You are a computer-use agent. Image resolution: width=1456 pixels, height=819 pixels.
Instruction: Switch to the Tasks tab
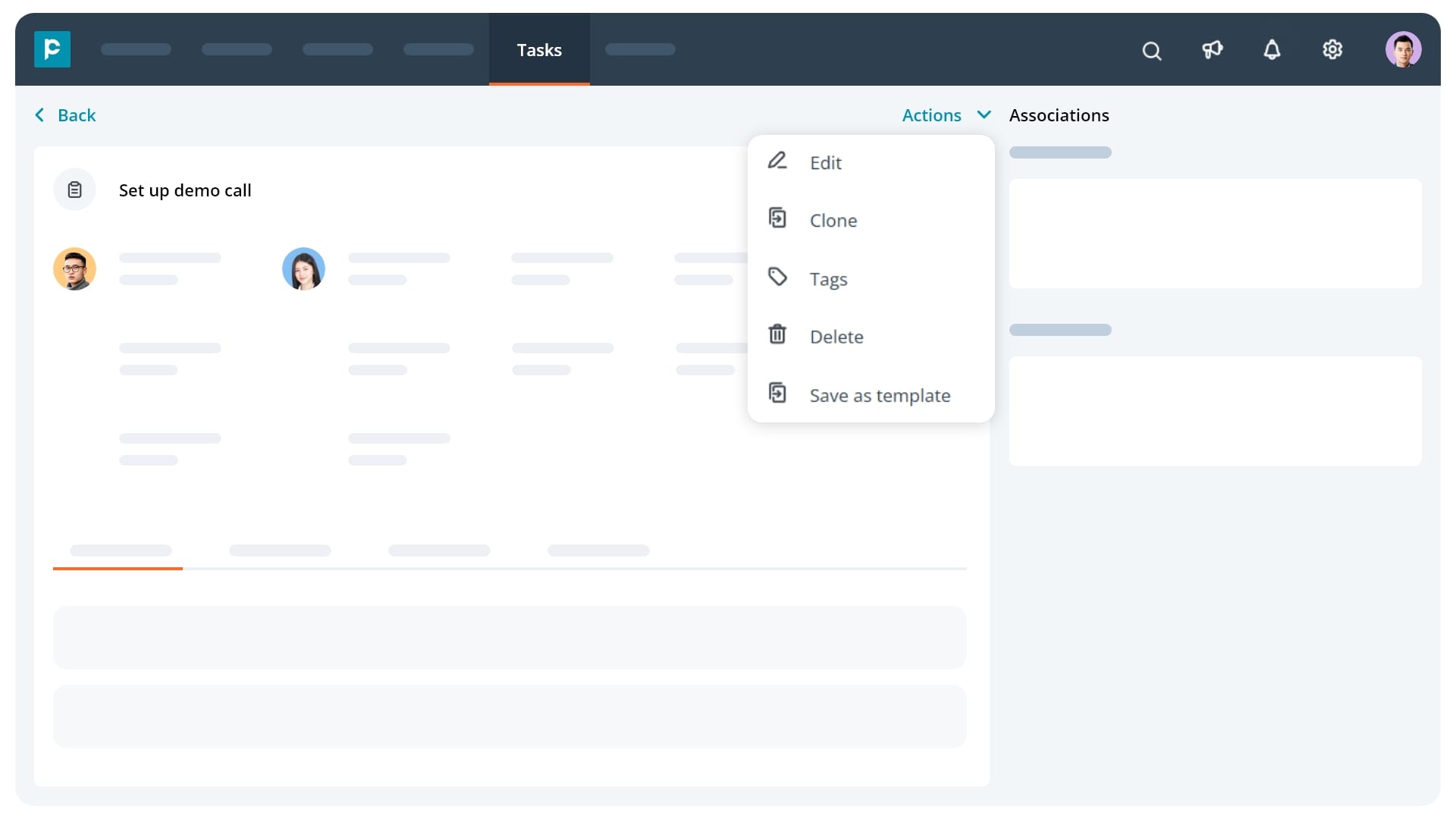(x=539, y=49)
